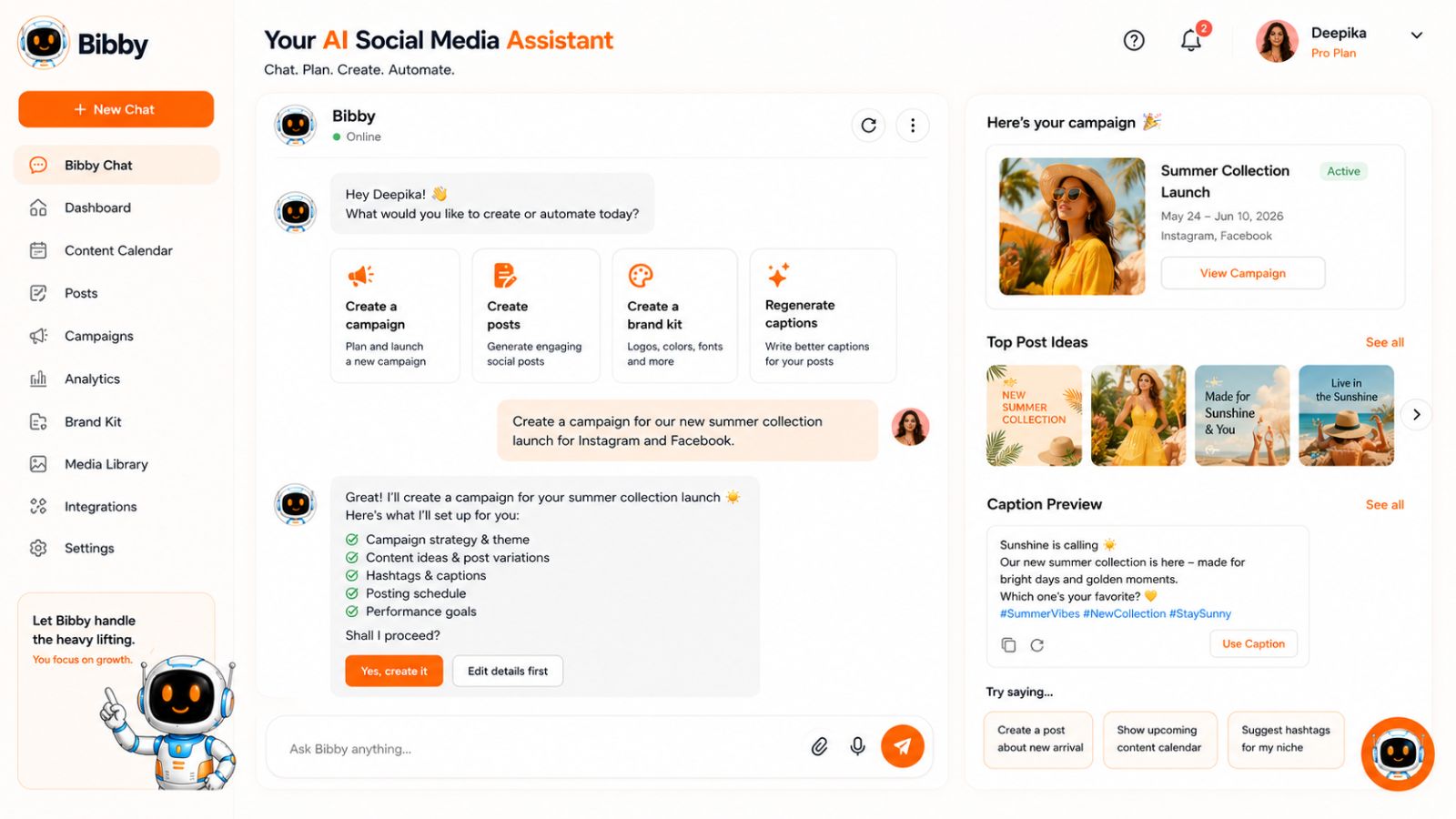This screenshot has height=819, width=1456.
Task: Refresh the Bibby chat conversation
Action: (x=869, y=126)
